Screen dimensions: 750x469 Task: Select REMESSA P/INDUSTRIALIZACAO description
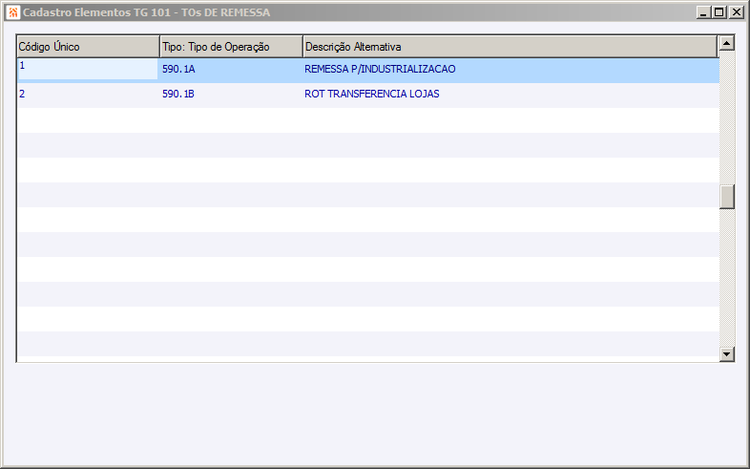coord(380,69)
